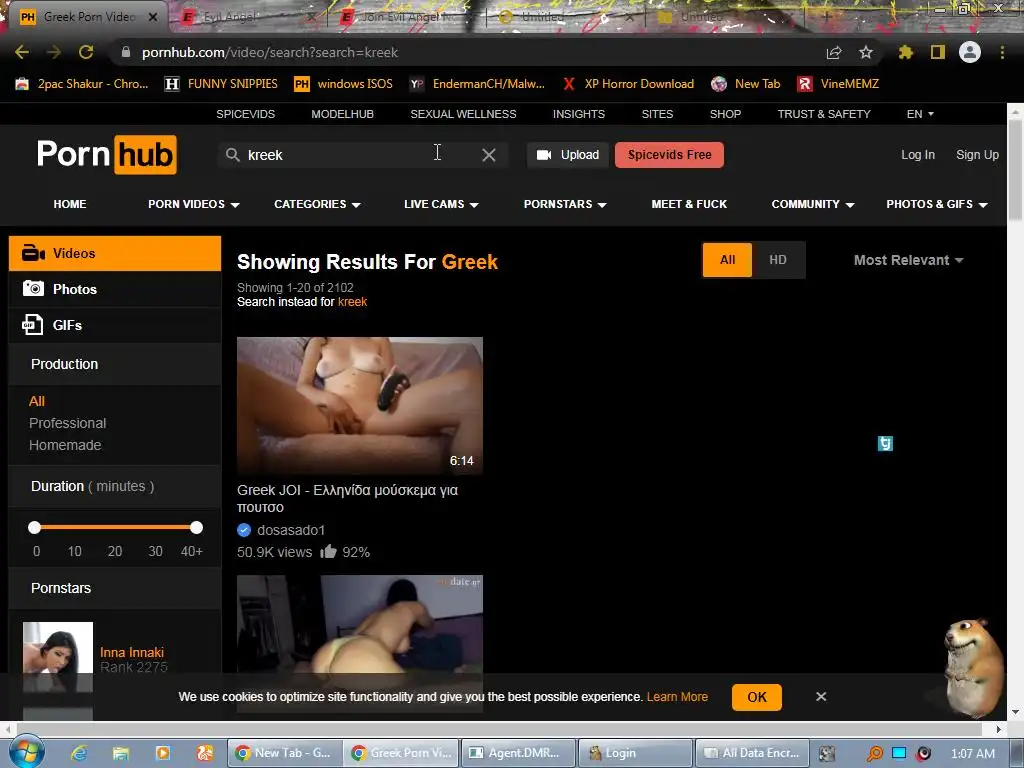
Task: Open the 2pac Shakur bookmark
Action: click(x=82, y=84)
